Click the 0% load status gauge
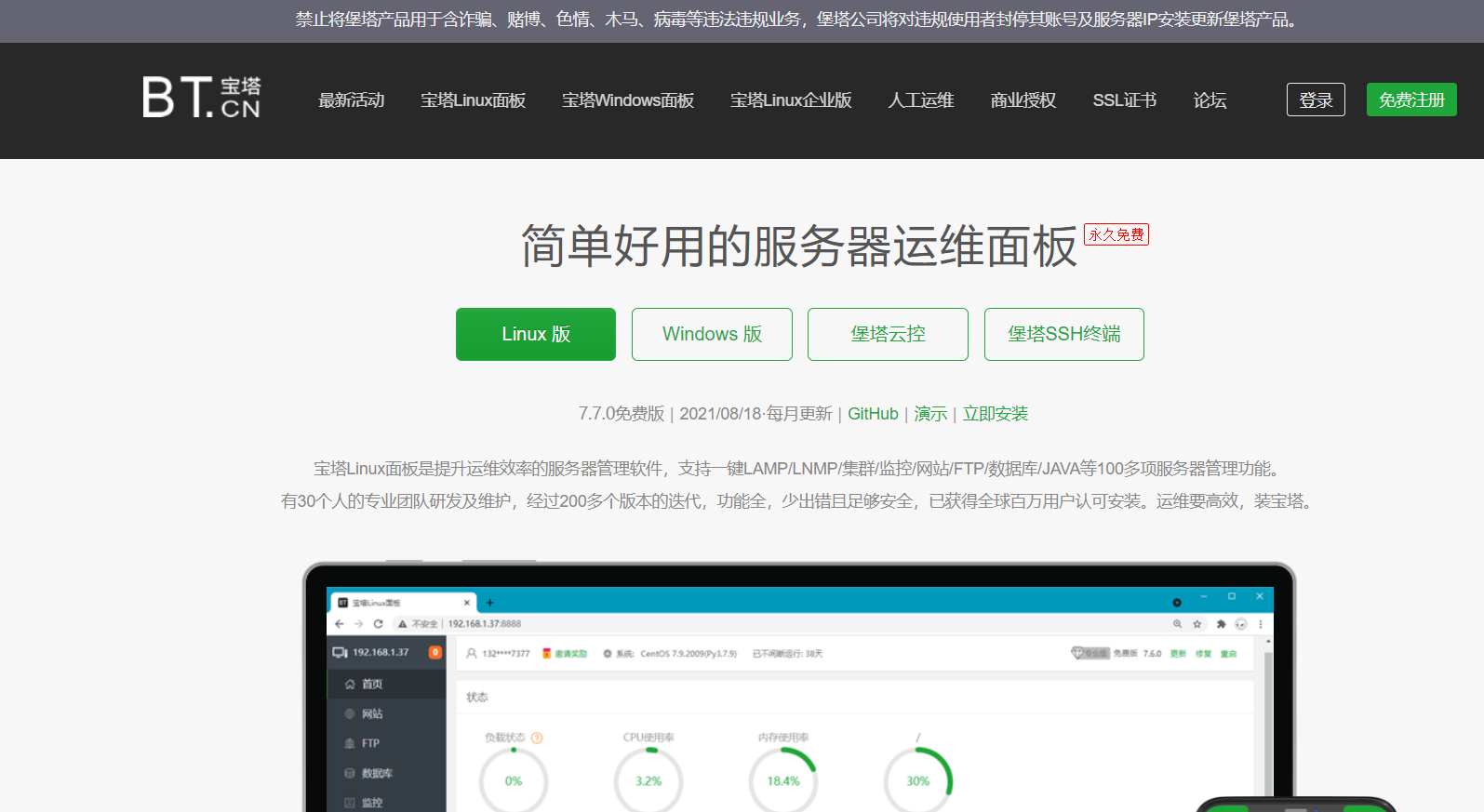1484x812 pixels. pos(514,780)
